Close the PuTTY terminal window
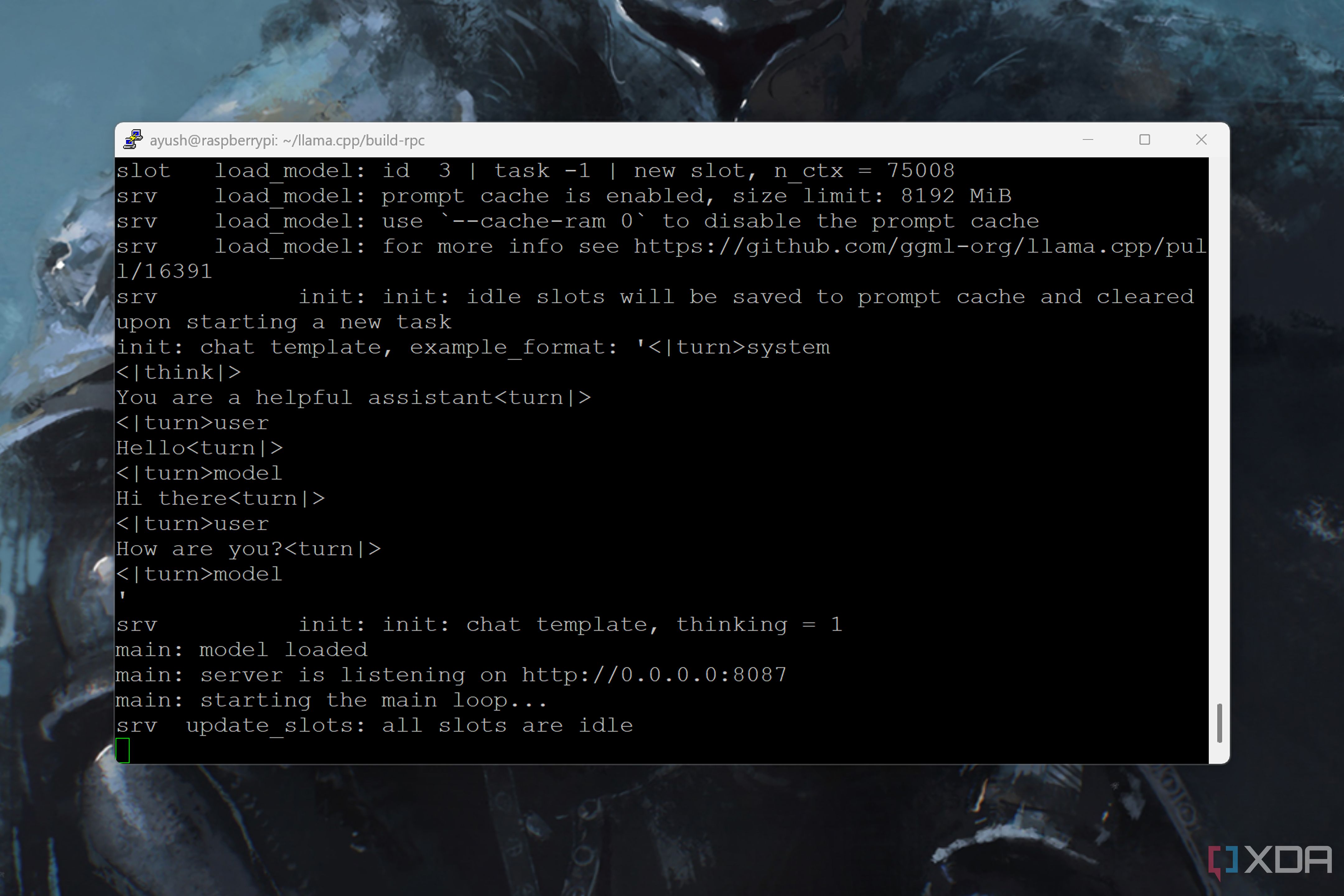The image size is (1344, 896). pyautogui.click(x=1201, y=139)
